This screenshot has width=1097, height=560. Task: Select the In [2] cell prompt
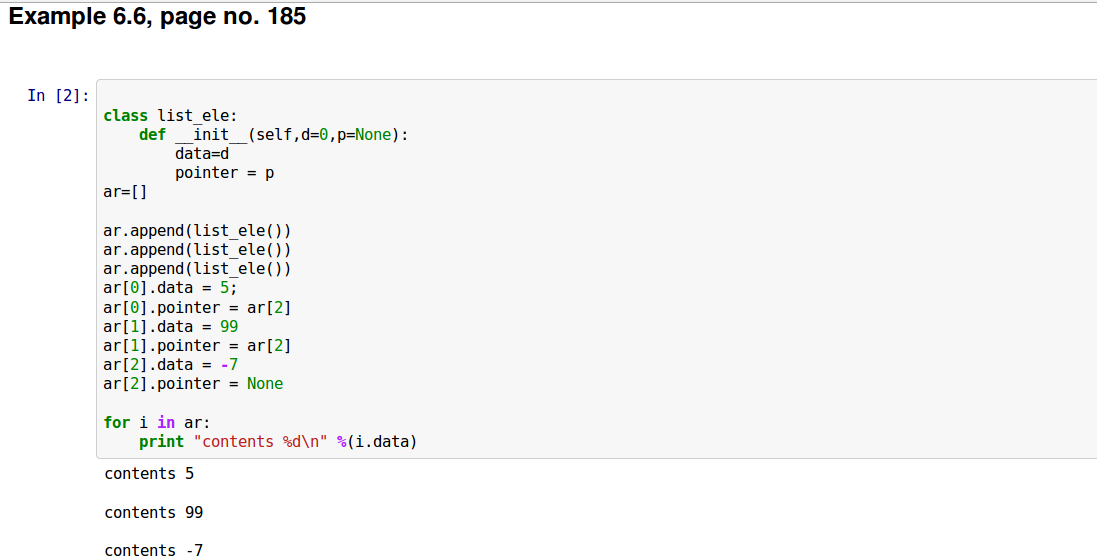point(58,96)
